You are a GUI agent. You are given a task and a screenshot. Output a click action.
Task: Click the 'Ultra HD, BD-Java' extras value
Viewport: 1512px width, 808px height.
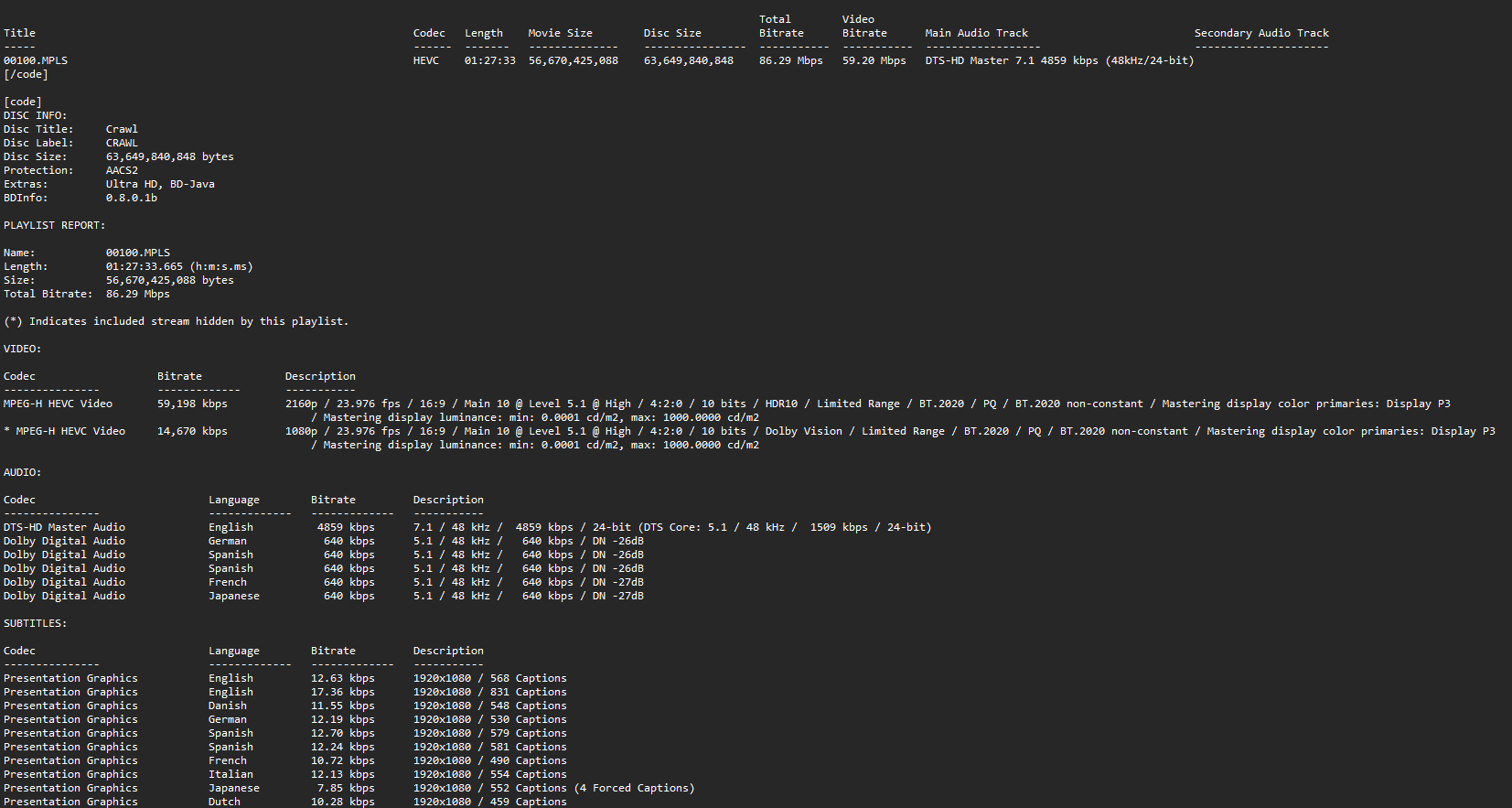click(160, 184)
